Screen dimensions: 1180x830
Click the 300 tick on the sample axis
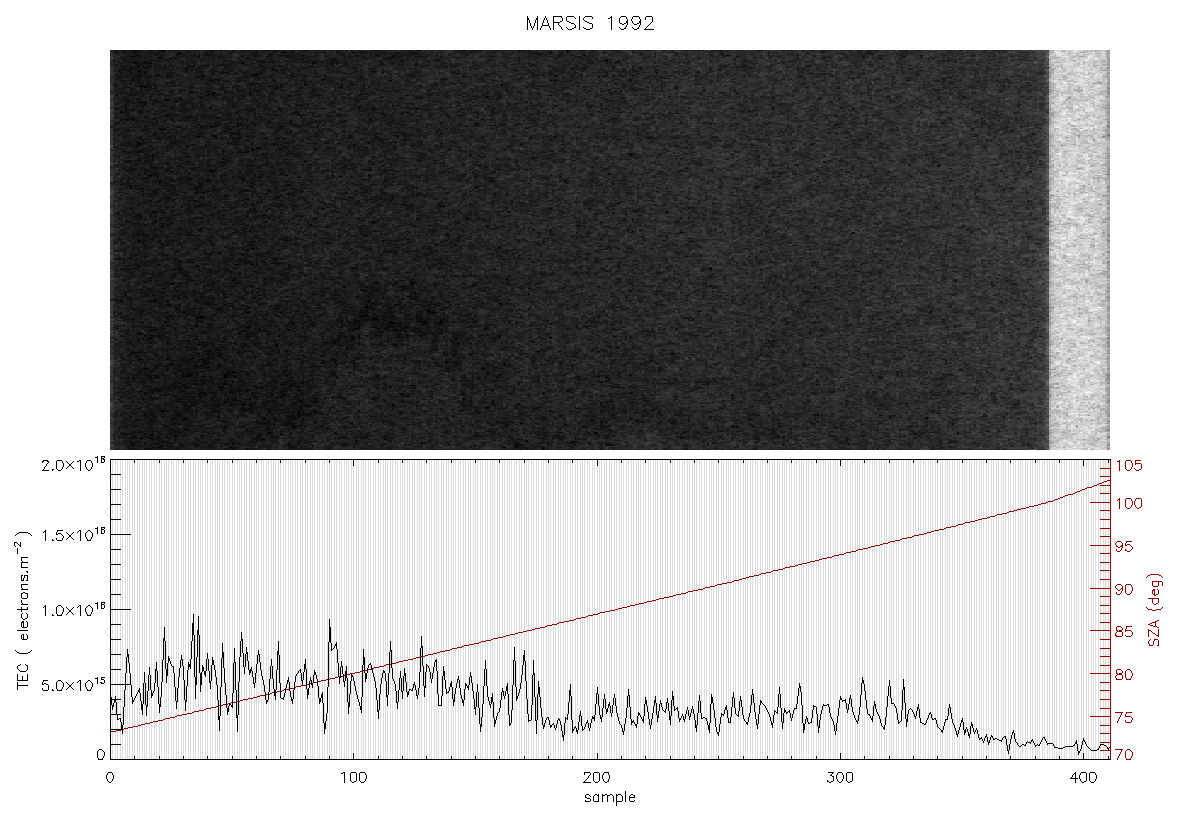tap(840, 778)
